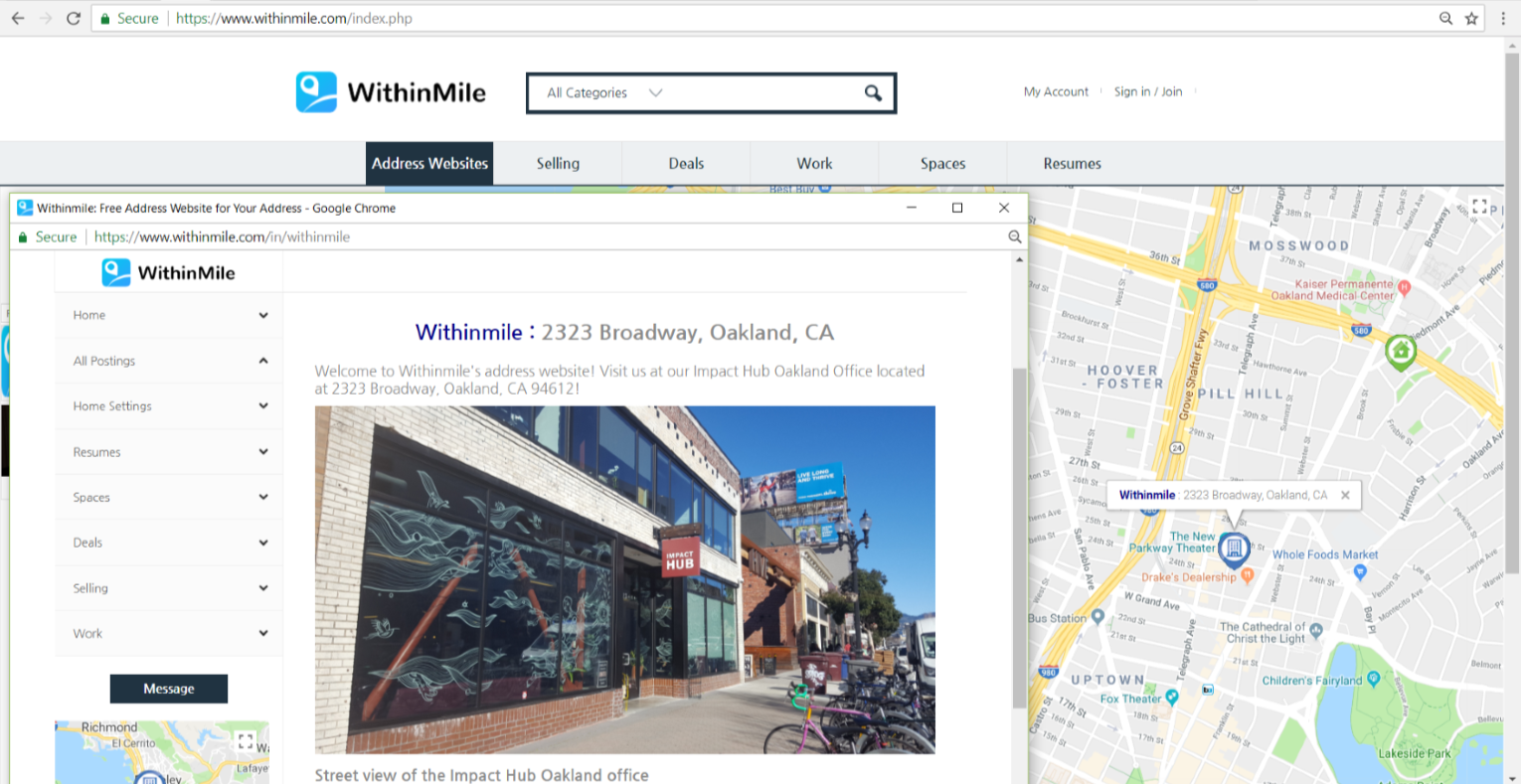Click the browser forward arrow

(x=45, y=18)
